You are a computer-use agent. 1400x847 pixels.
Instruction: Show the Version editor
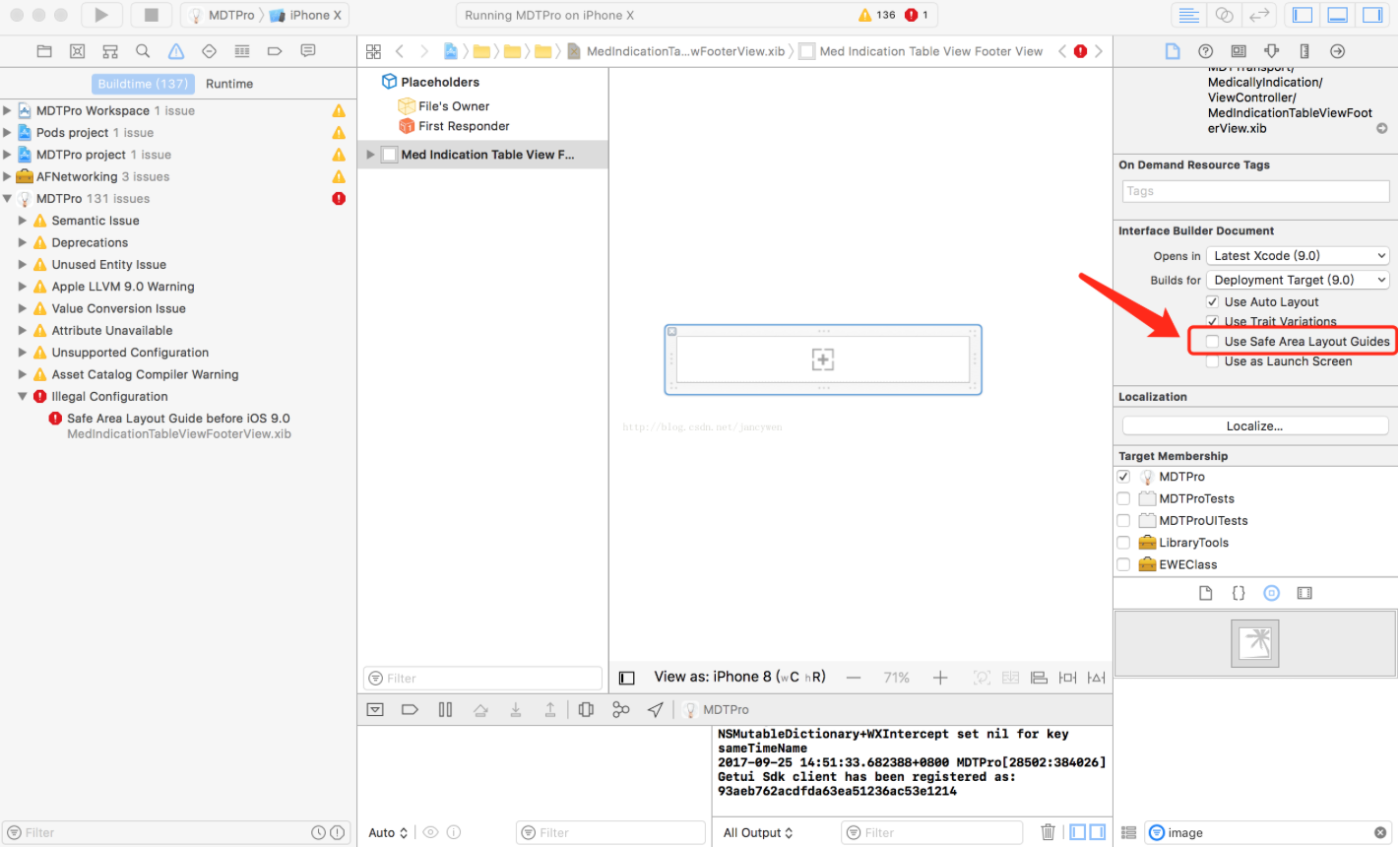coord(1258,15)
